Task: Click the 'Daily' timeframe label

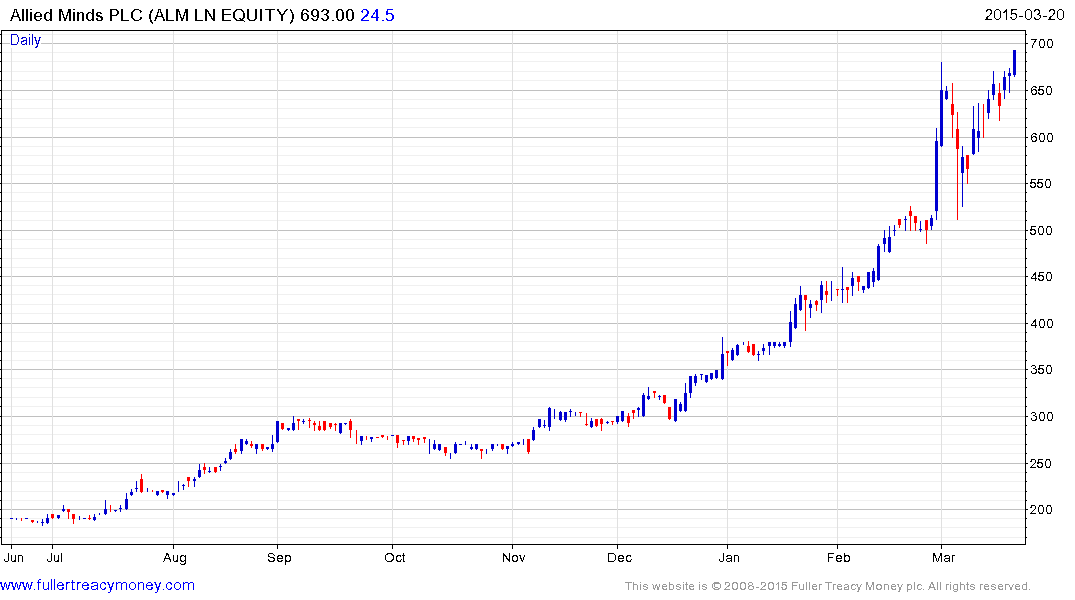Action: tap(26, 40)
